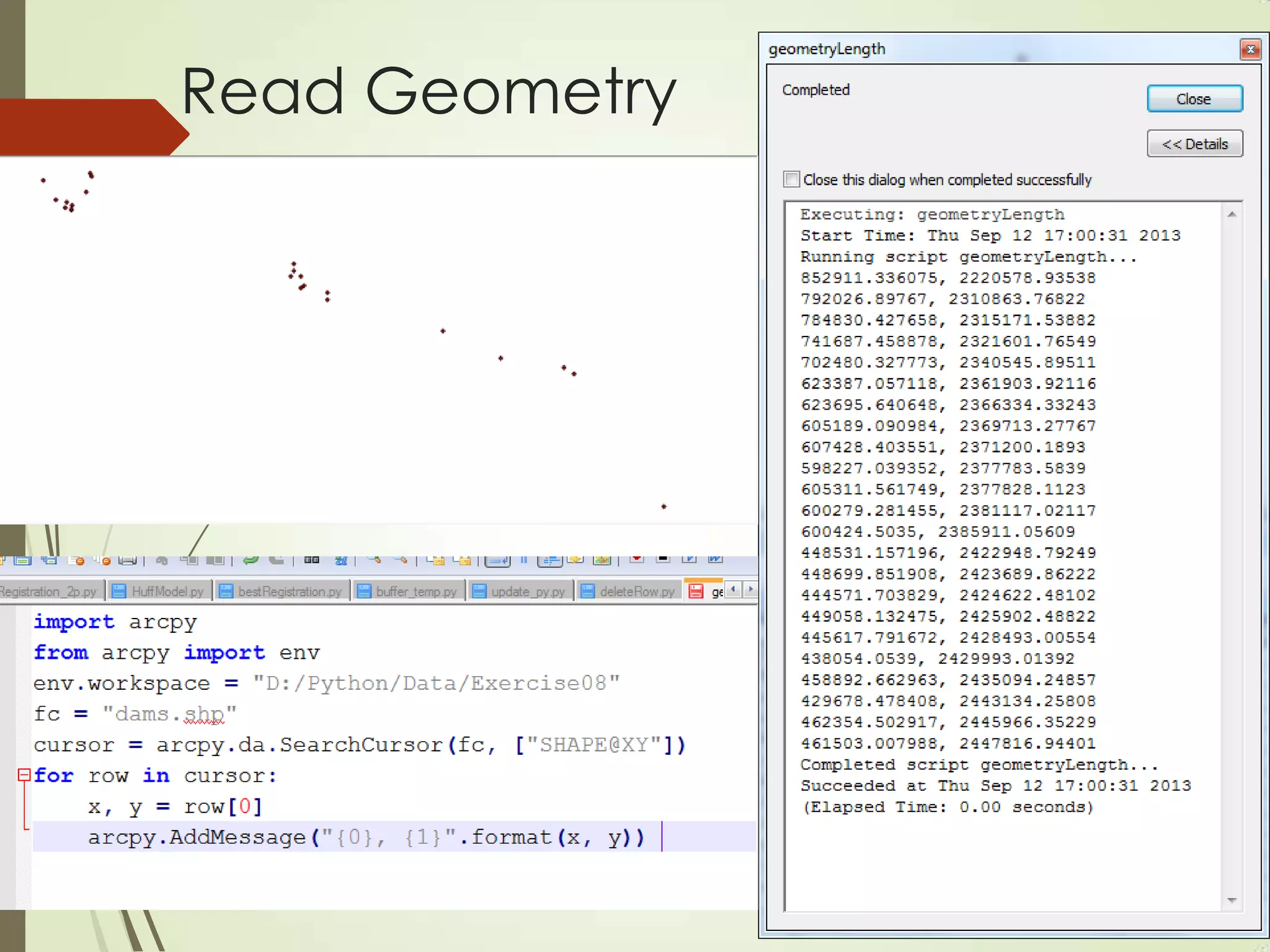Click '(Elapsed Time: 0.00 seconds)' line
Screen dimensions: 1270x952
[x=948, y=807]
